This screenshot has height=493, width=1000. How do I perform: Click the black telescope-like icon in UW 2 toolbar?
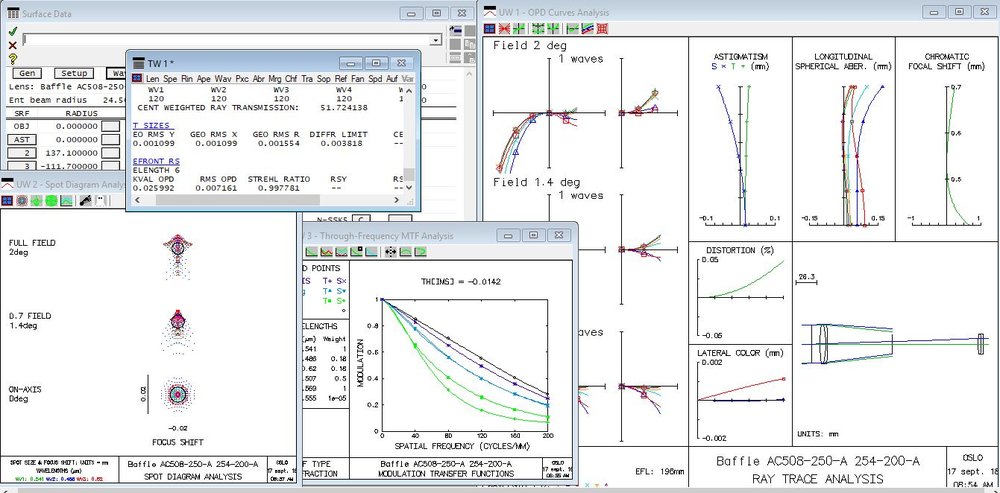pos(86,201)
